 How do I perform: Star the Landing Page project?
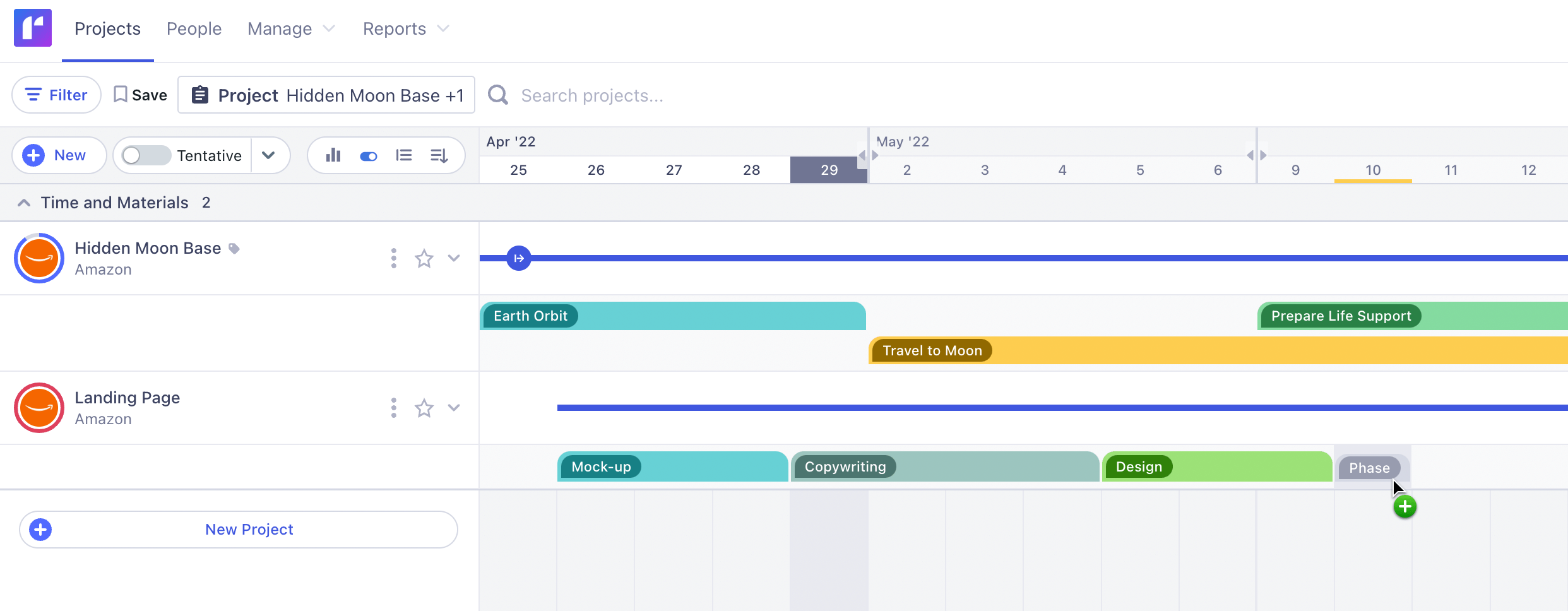coord(424,408)
